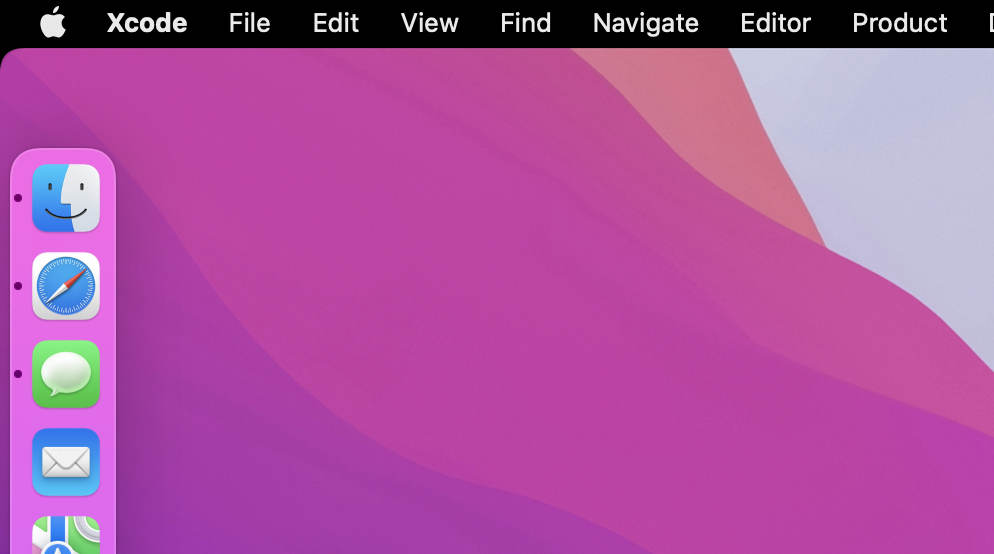Open the Navigate menu
Viewport: 994px width, 554px height.
(x=645, y=23)
